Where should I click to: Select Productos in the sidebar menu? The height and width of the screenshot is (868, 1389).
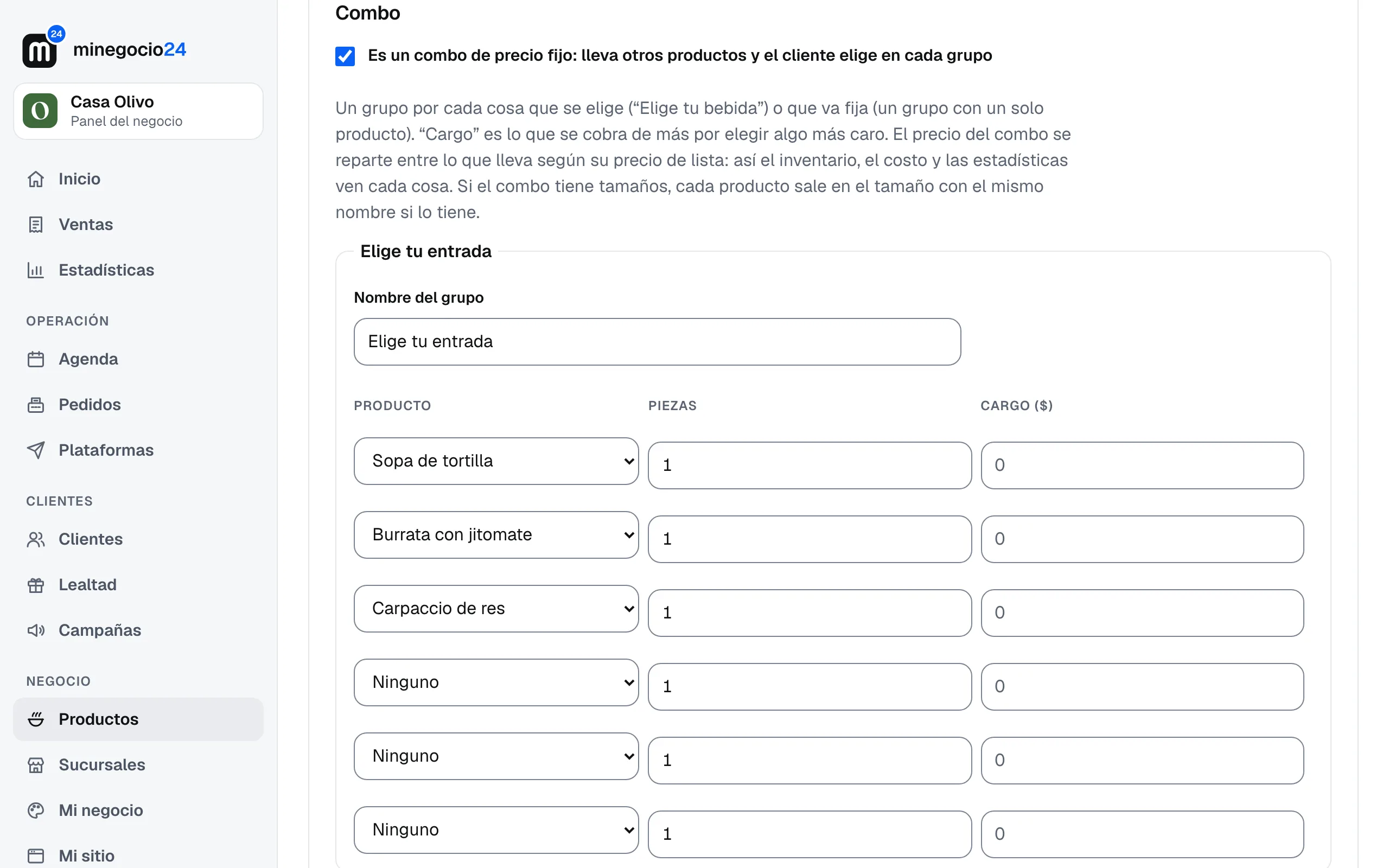pos(138,719)
